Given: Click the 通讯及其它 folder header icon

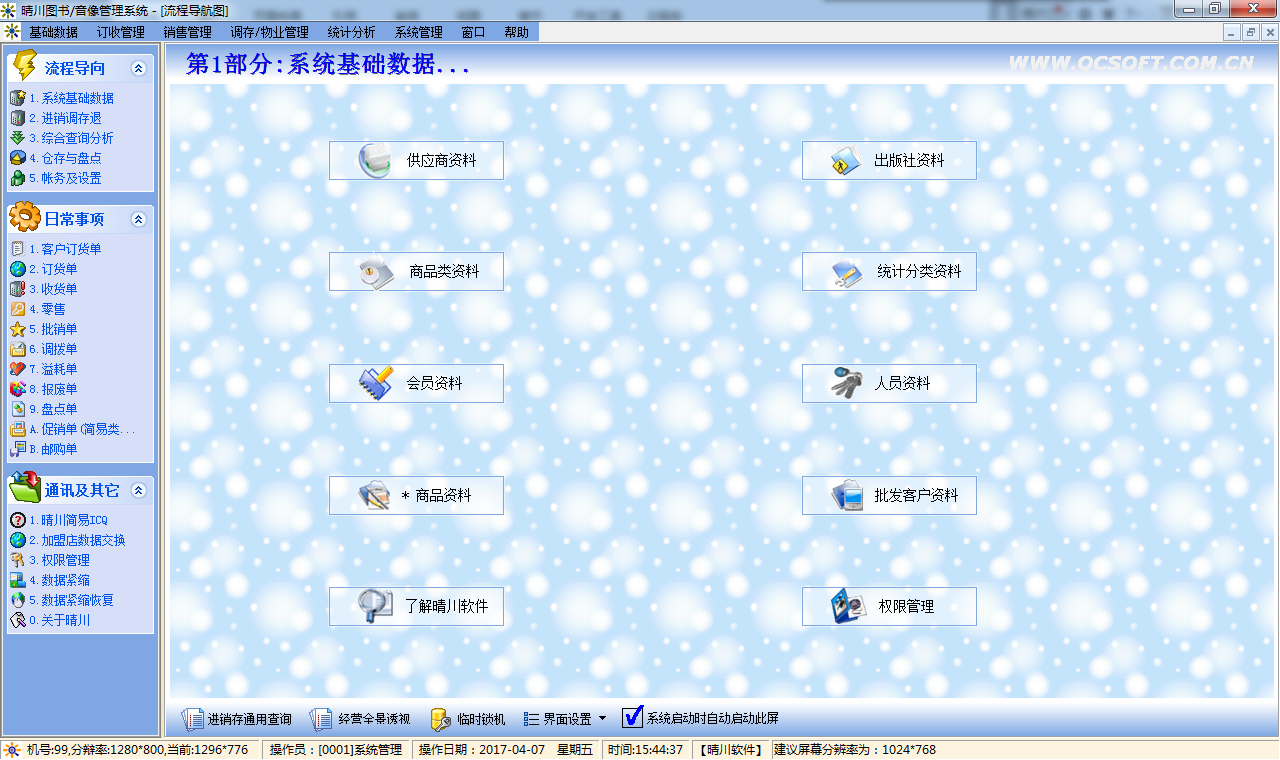Looking at the screenshot, I should click(24, 488).
